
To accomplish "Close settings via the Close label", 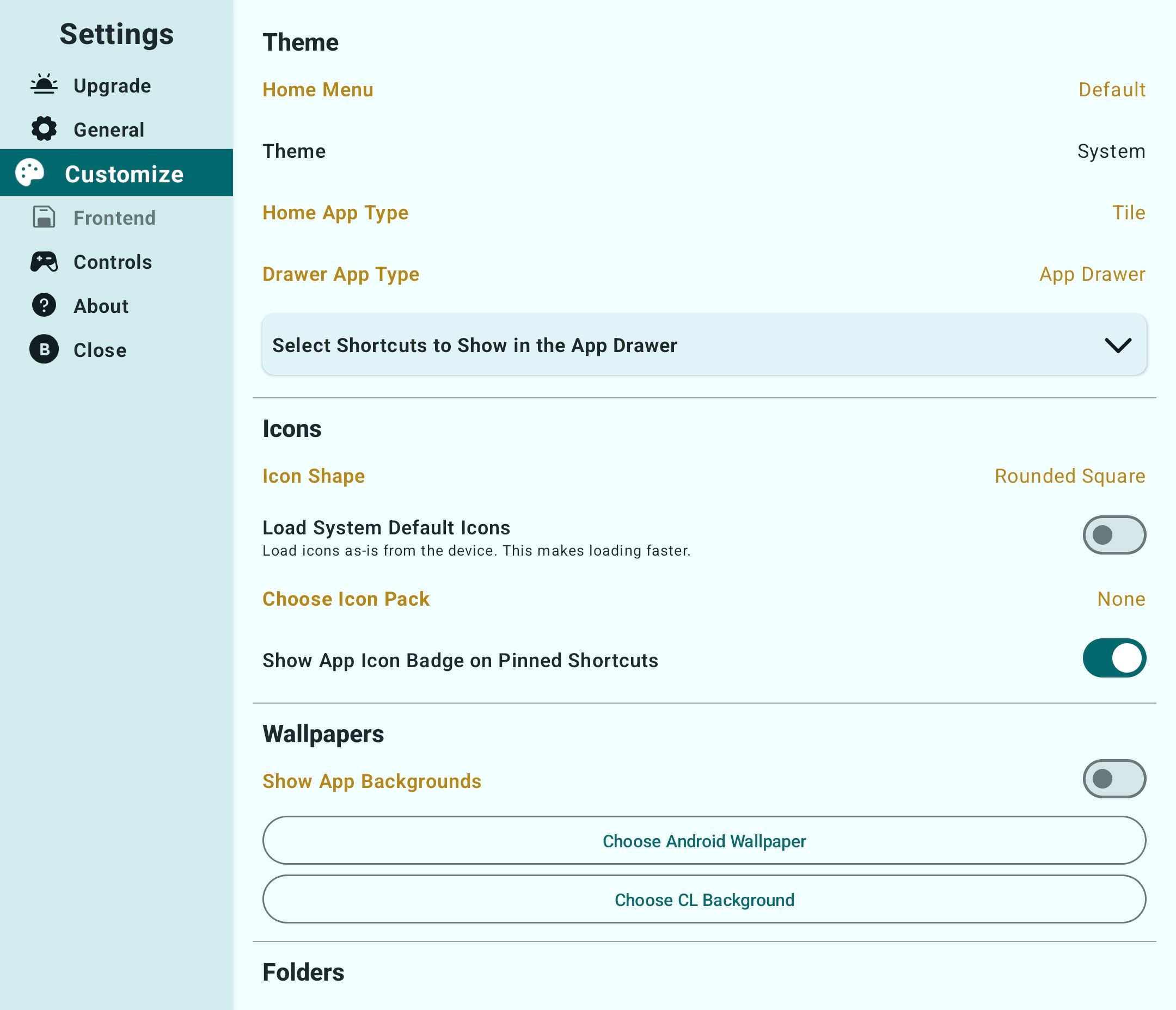I will point(100,350).
